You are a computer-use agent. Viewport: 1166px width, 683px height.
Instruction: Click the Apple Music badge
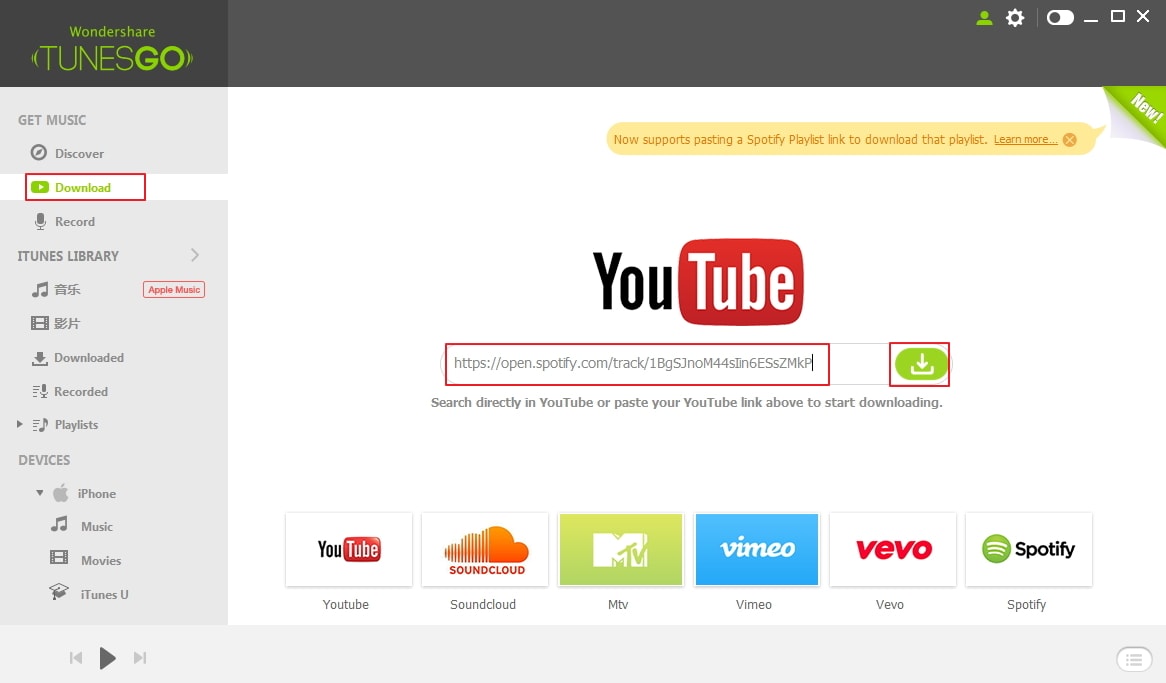pyautogui.click(x=173, y=289)
